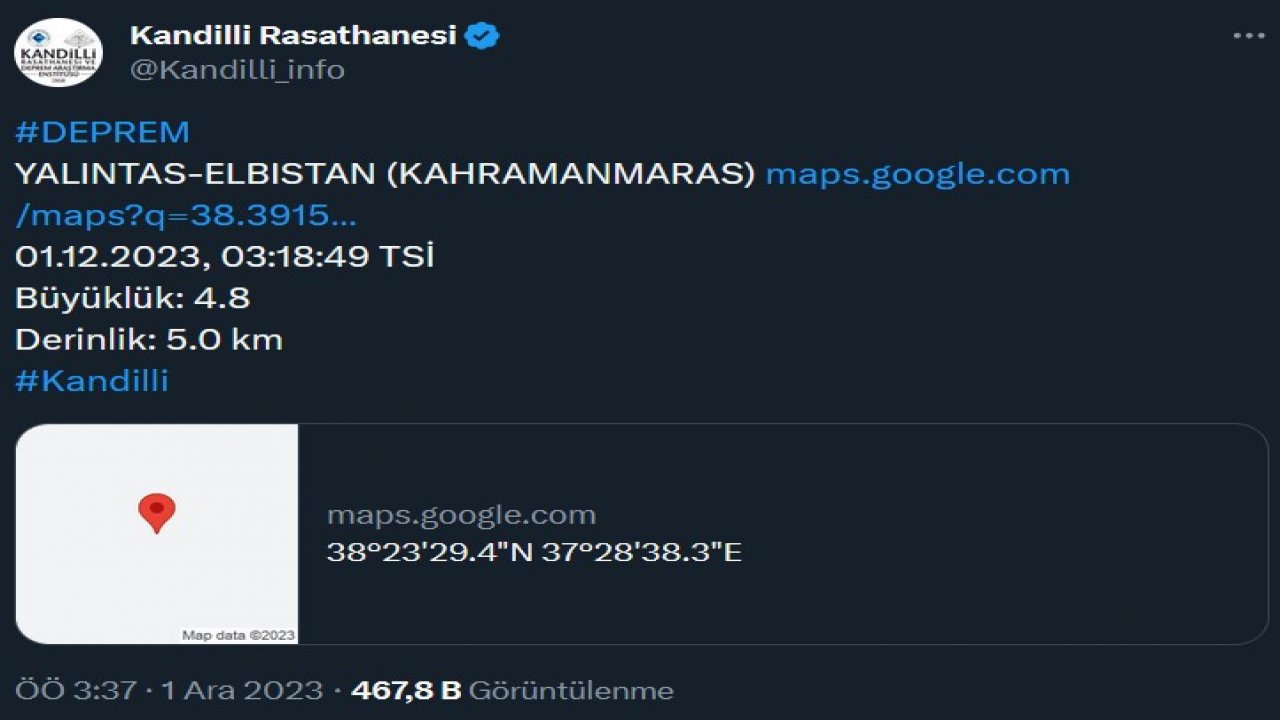Click the #Kandilli hashtag

pos(93,380)
